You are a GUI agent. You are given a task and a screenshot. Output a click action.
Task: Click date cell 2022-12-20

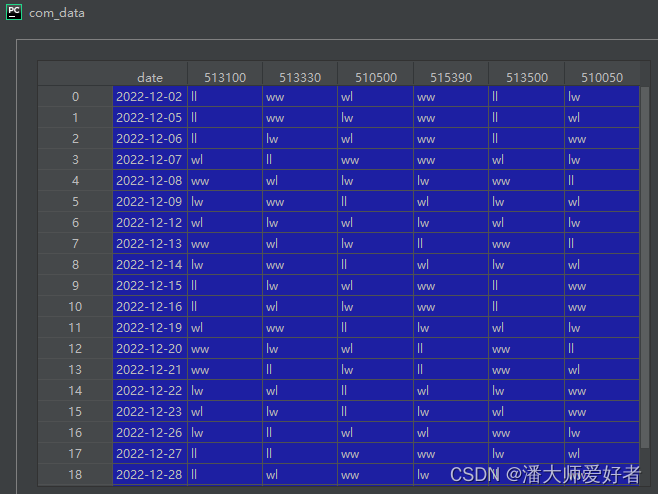[x=150, y=348]
